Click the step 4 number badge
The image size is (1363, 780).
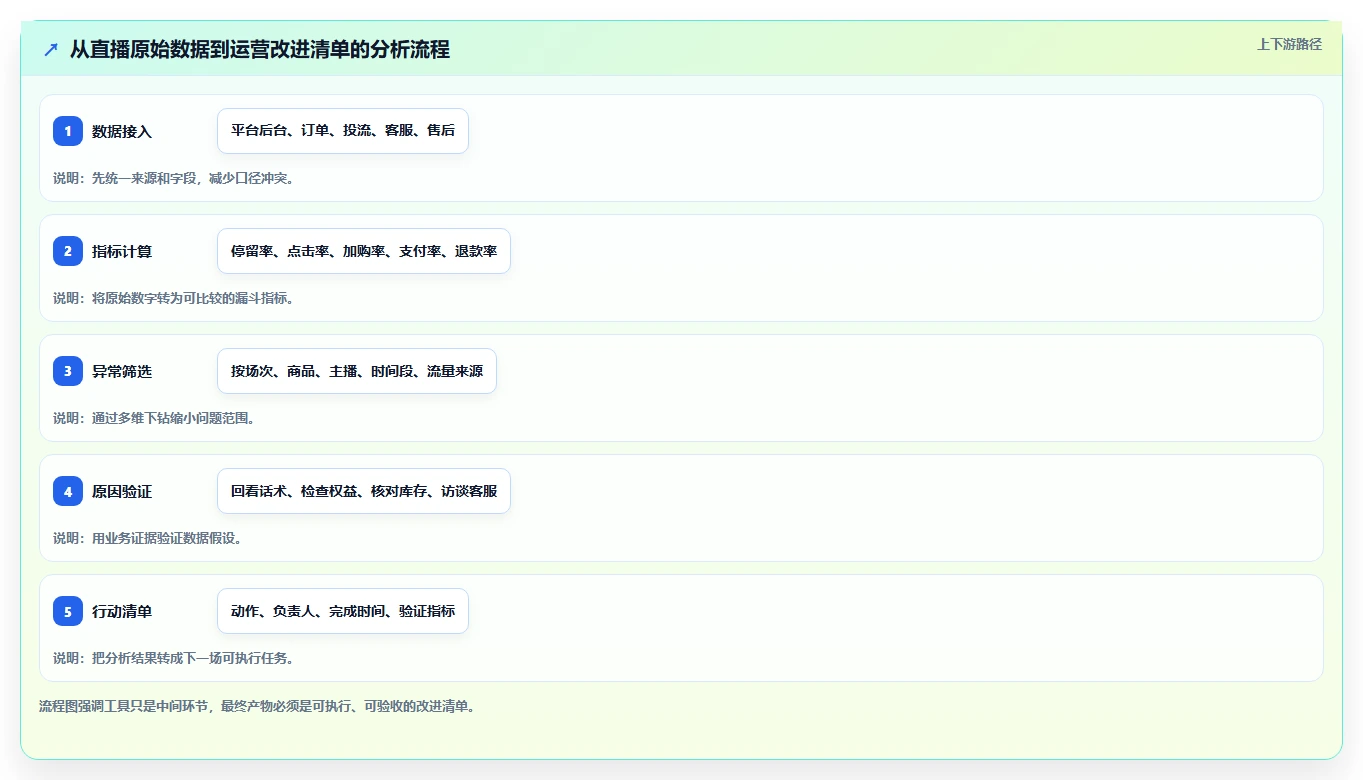tap(68, 491)
